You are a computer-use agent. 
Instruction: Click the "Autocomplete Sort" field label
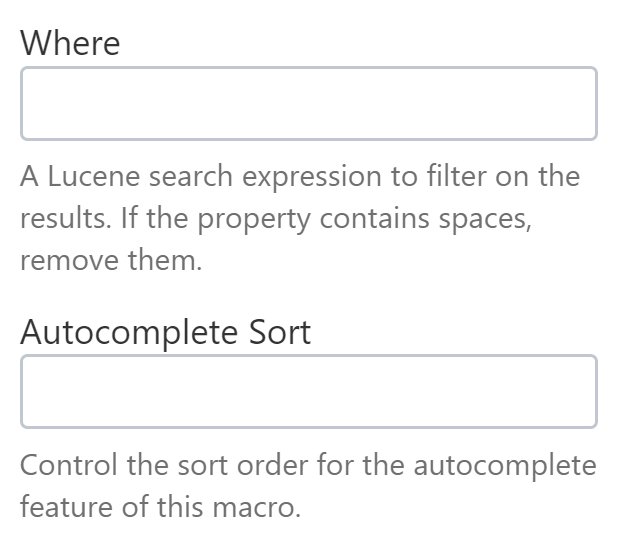[x=165, y=331]
